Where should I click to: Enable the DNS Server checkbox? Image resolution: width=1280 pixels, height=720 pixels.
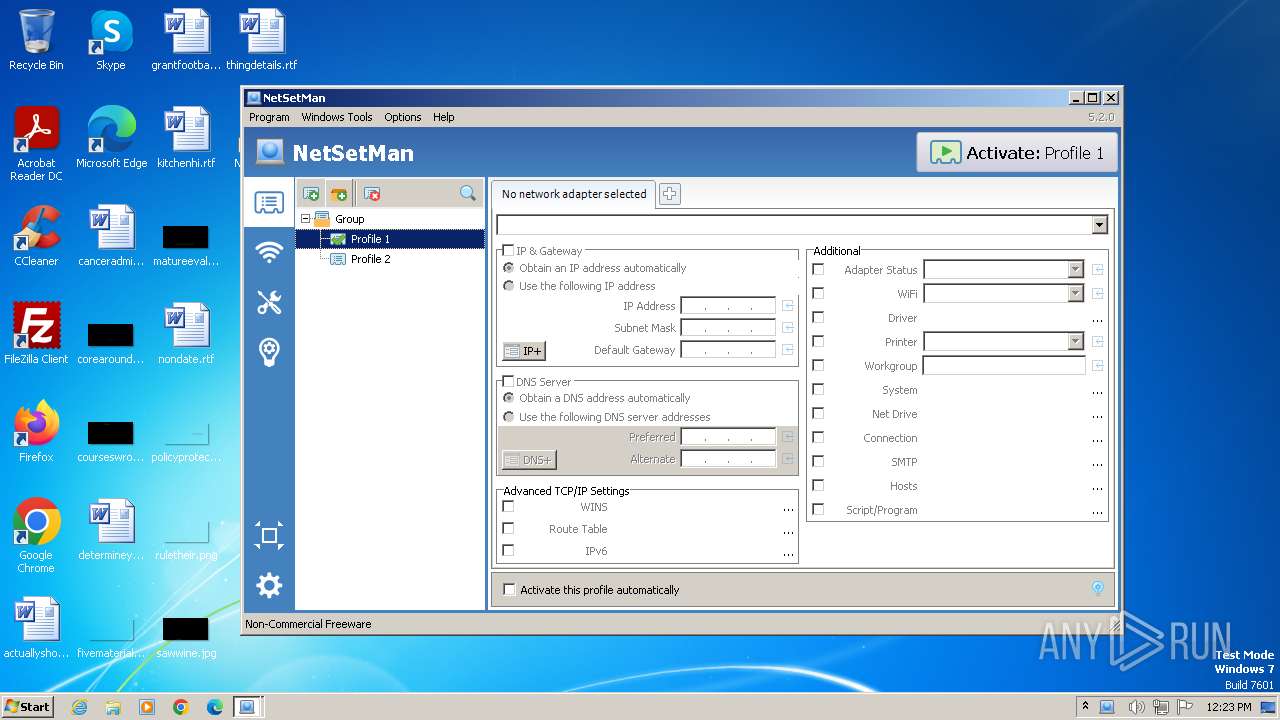508,382
